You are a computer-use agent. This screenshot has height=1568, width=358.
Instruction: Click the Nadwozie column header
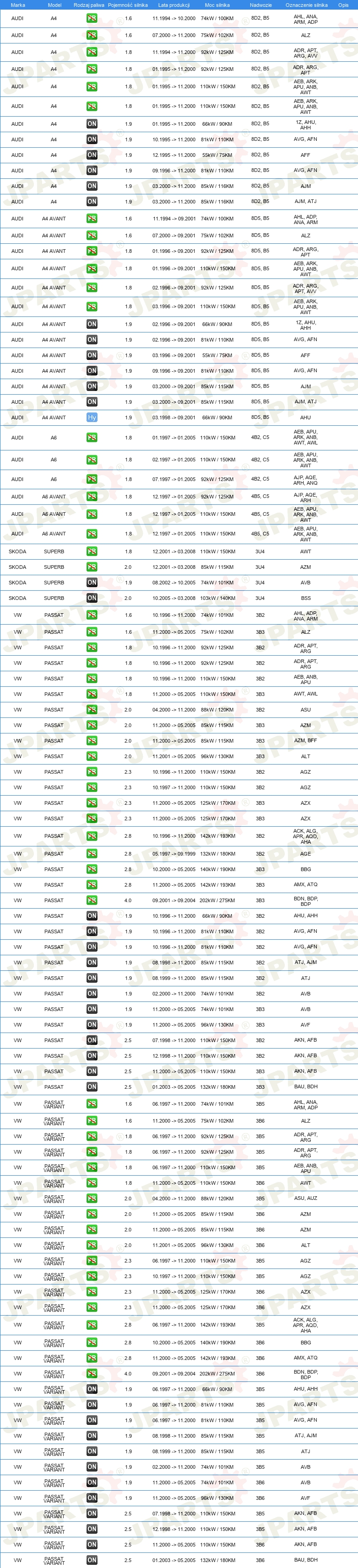[260, 5]
